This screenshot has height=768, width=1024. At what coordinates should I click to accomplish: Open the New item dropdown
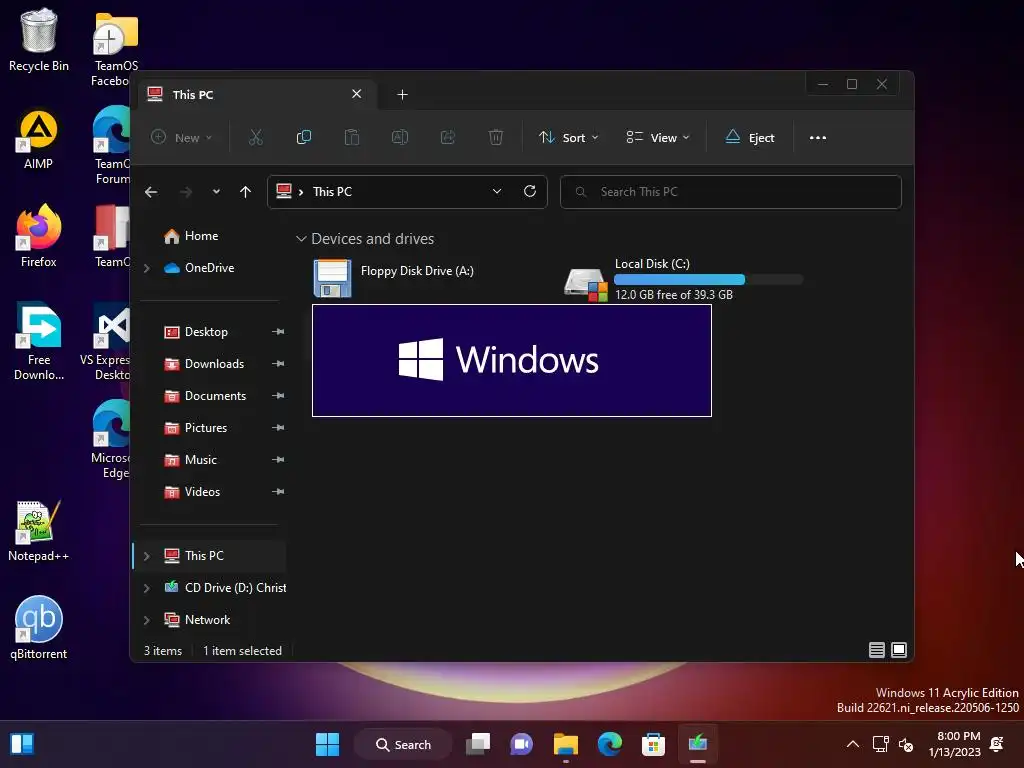tap(182, 138)
